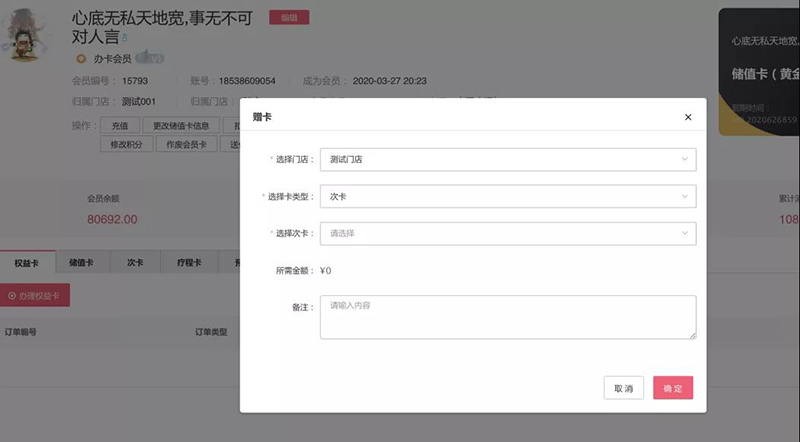Open the 选择门店 dropdown
This screenshot has width=800, height=442.
point(507,159)
